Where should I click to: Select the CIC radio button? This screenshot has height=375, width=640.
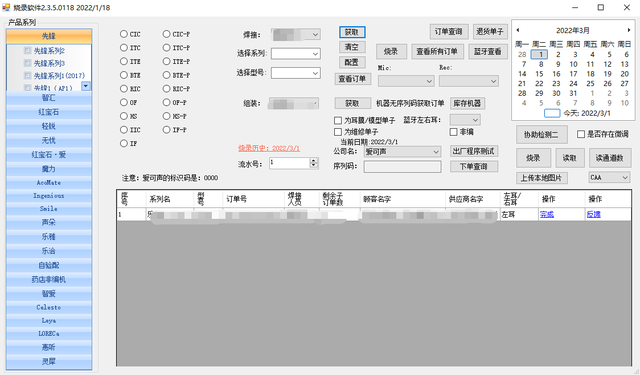pos(124,34)
